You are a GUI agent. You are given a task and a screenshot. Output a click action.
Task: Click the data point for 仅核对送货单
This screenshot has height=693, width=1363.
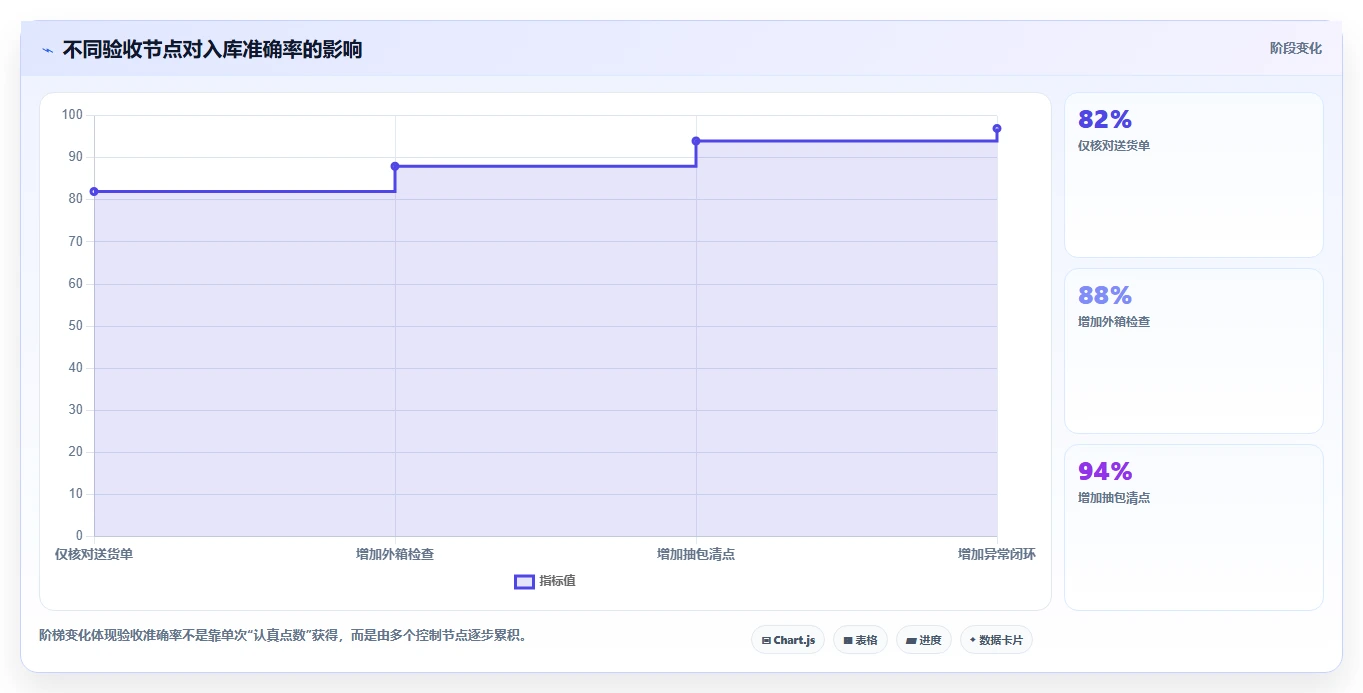coord(94,191)
